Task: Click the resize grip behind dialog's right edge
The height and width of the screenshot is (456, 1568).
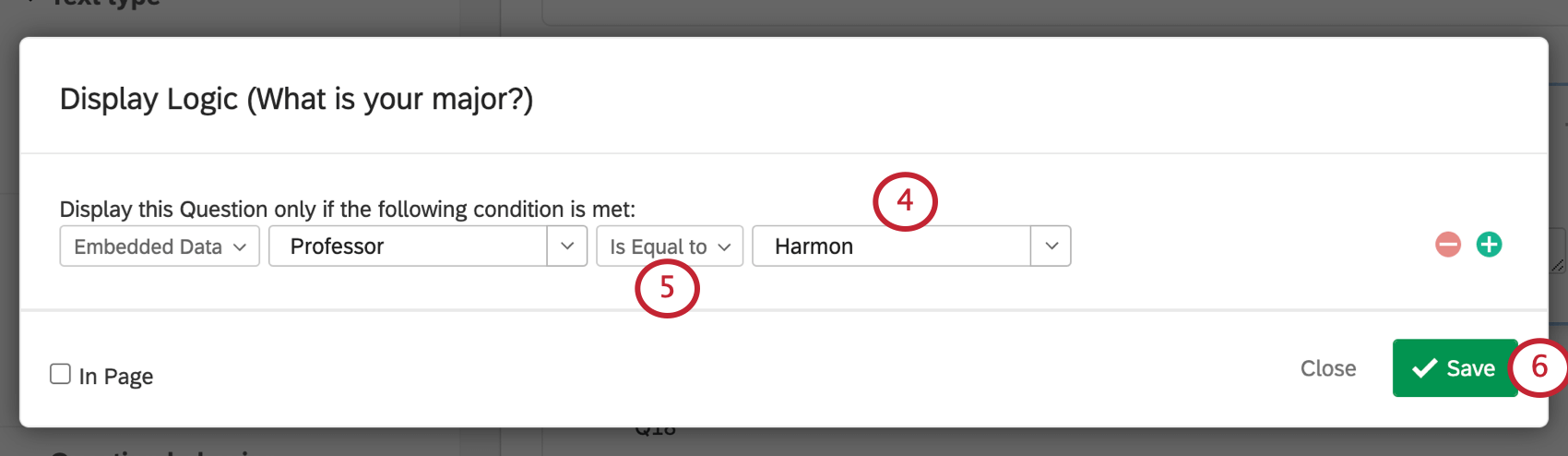Action: click(1558, 265)
